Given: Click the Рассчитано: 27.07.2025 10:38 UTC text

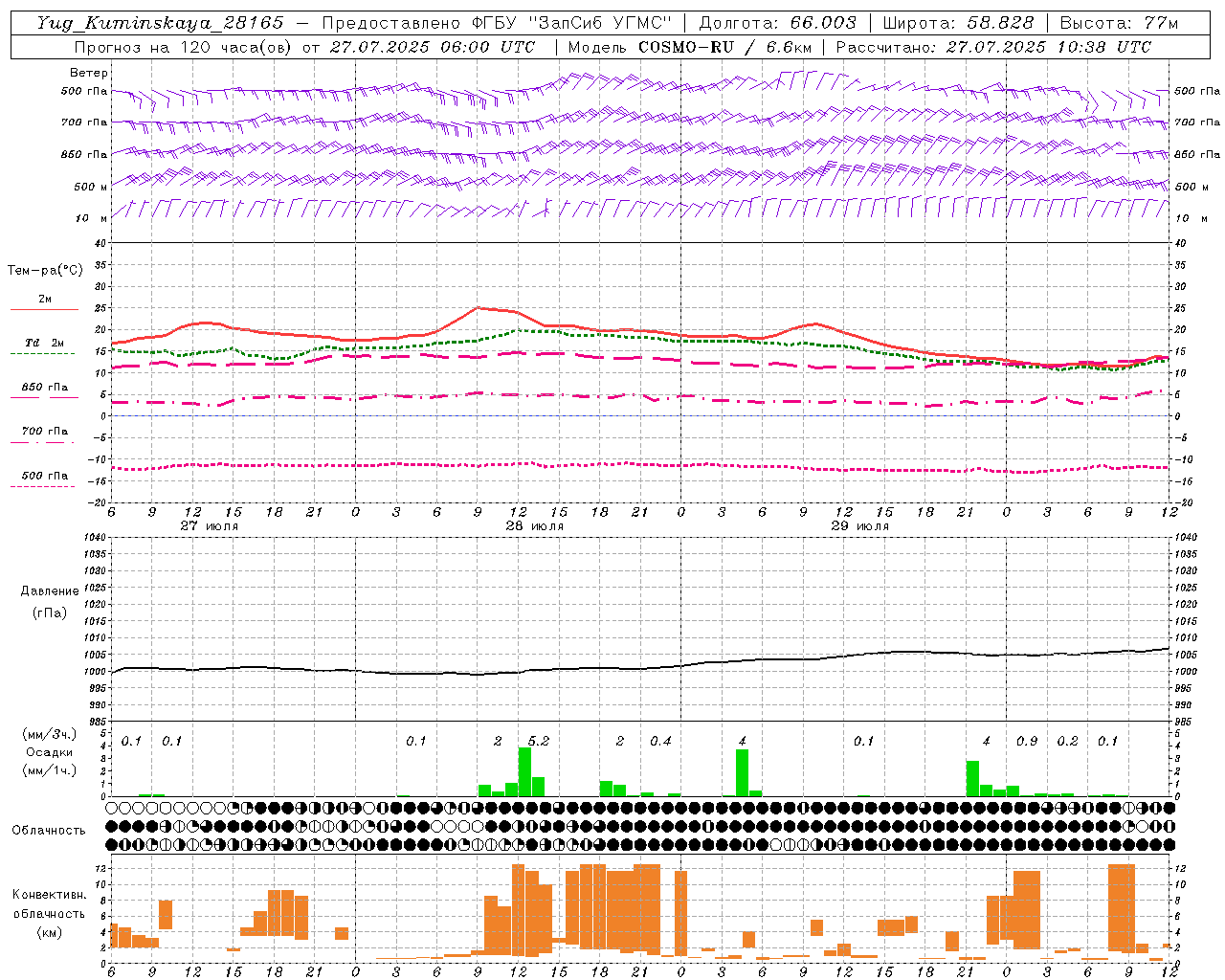Looking at the screenshot, I should coord(993,47).
